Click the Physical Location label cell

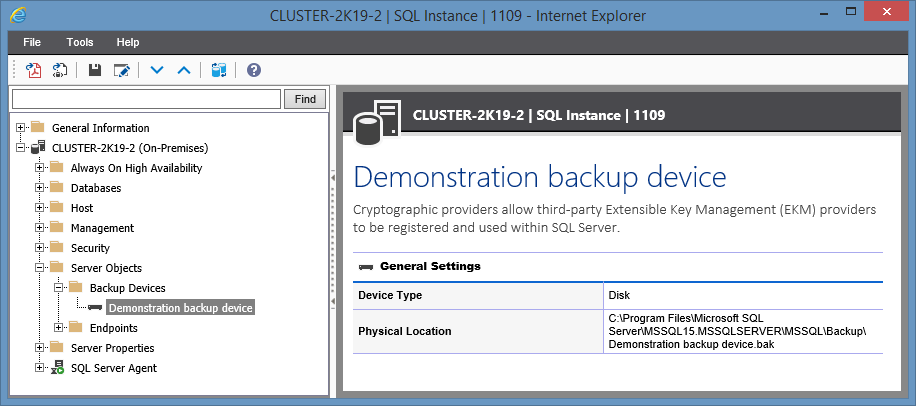coord(478,331)
